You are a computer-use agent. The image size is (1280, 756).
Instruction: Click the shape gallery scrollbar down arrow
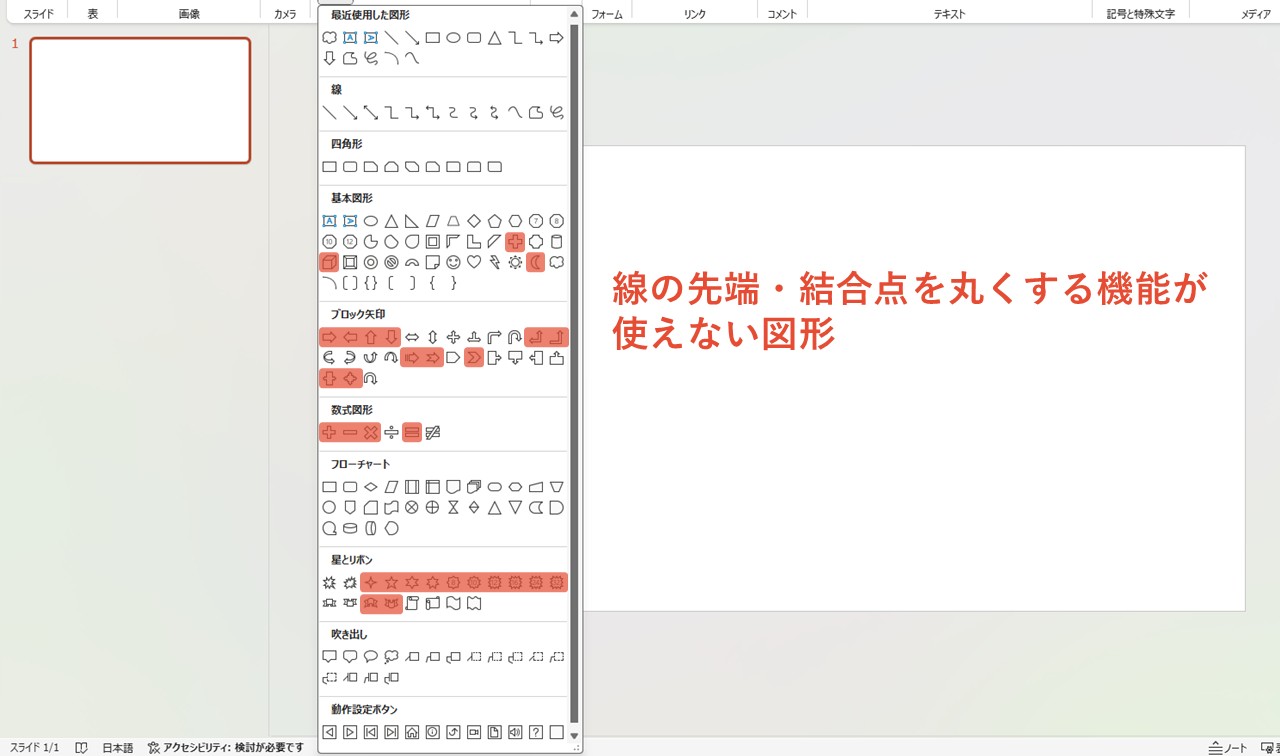point(573,736)
